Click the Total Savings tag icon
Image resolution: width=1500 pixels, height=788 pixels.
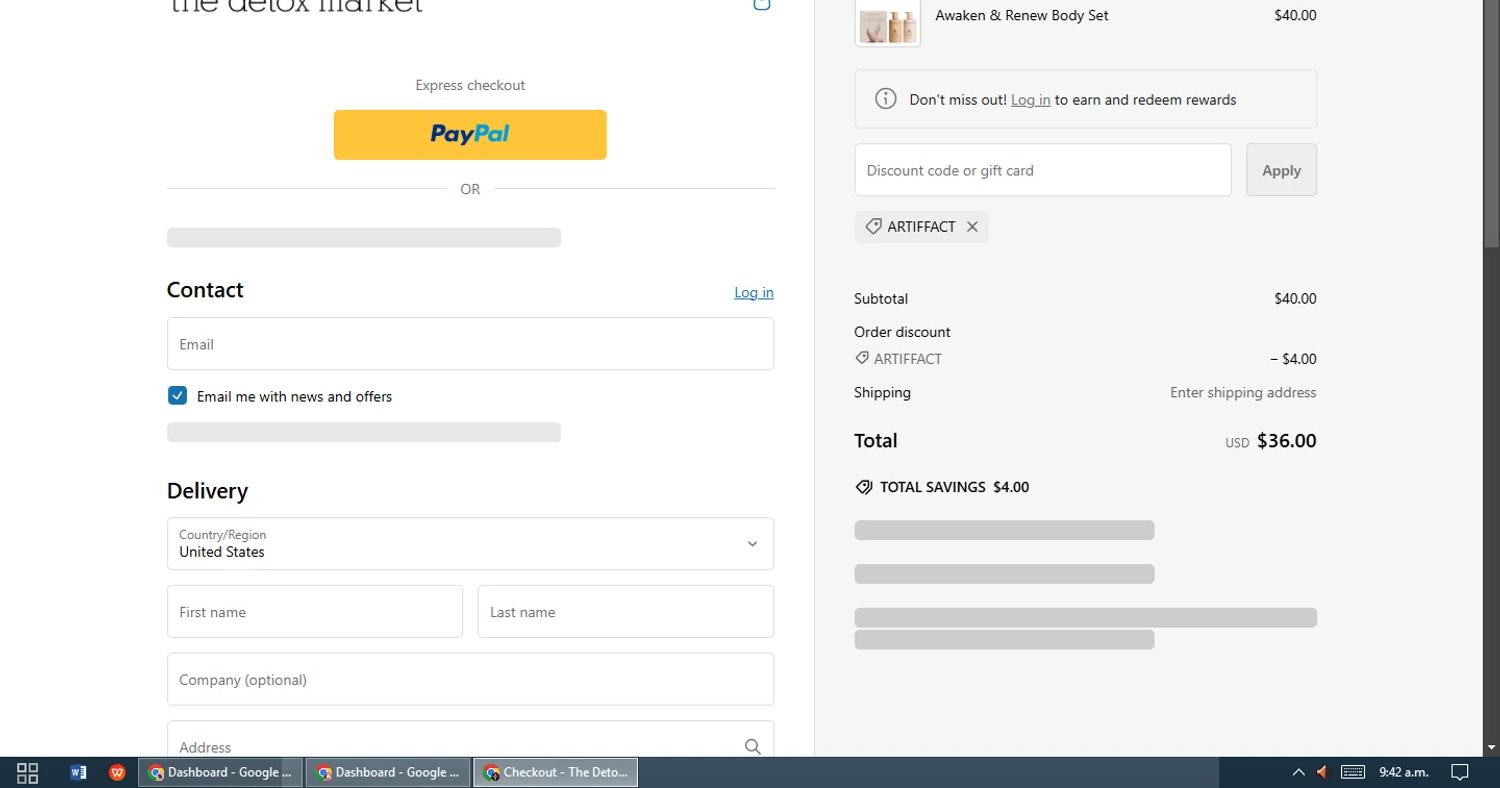point(864,487)
